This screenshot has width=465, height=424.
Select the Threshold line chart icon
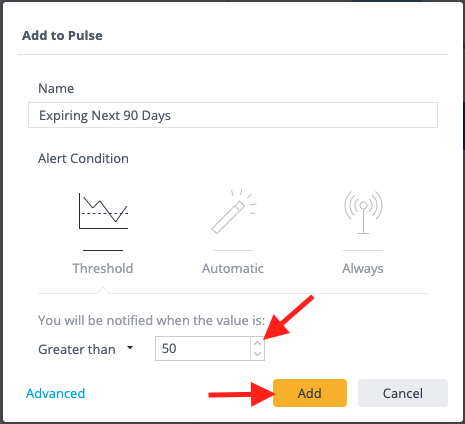103,211
